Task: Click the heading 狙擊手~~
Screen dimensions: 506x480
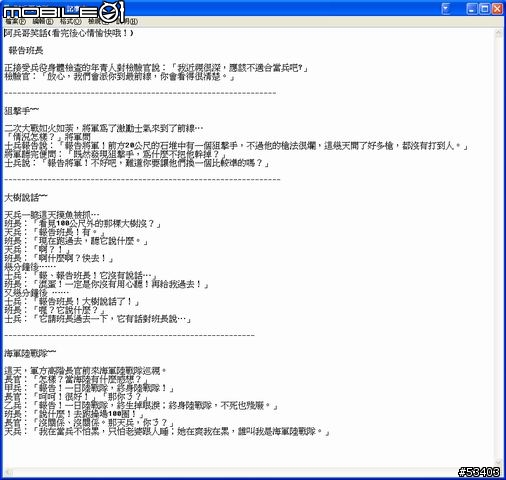Action: 22,111
